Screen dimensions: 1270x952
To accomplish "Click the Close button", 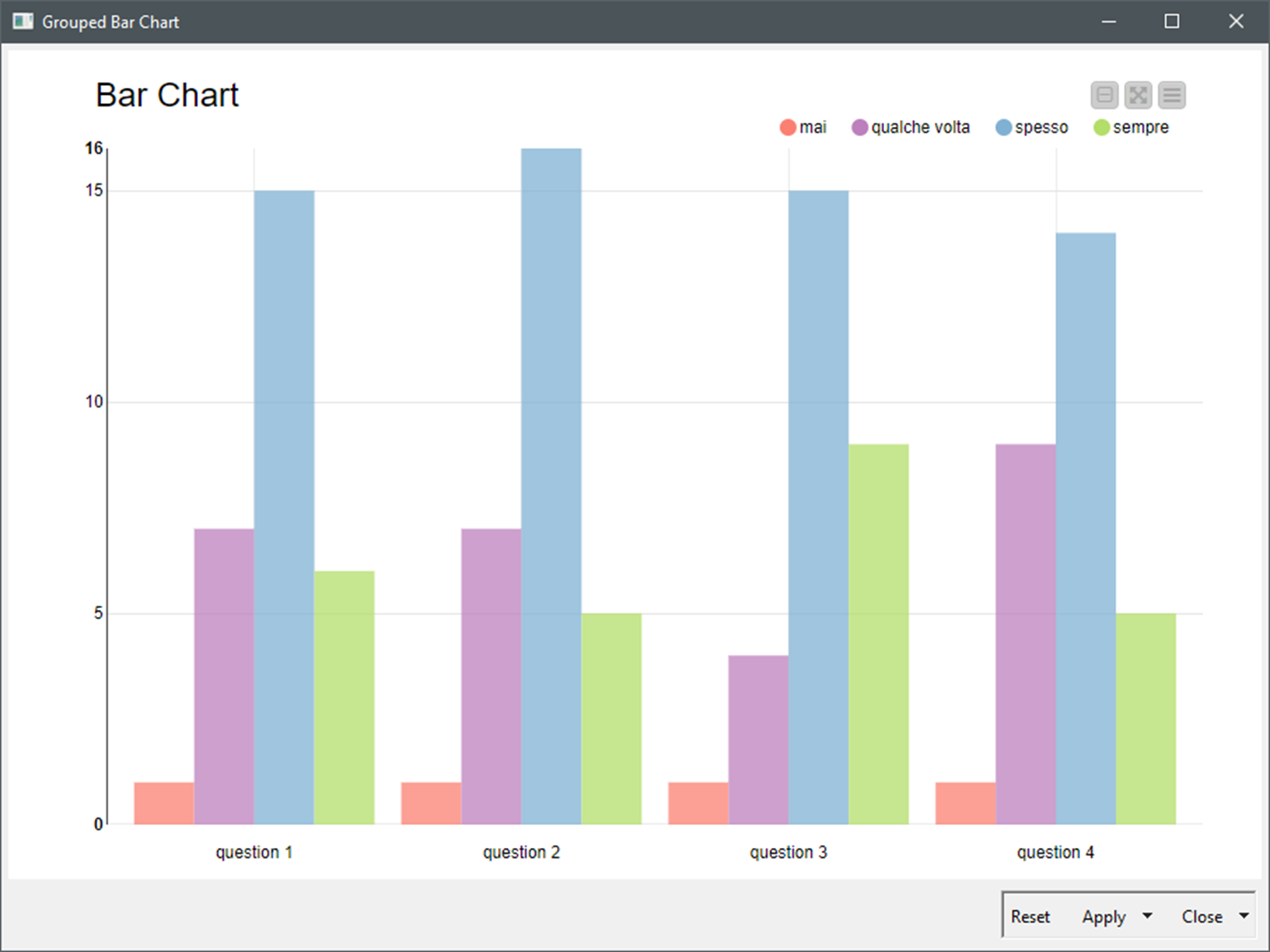I will (x=1202, y=916).
